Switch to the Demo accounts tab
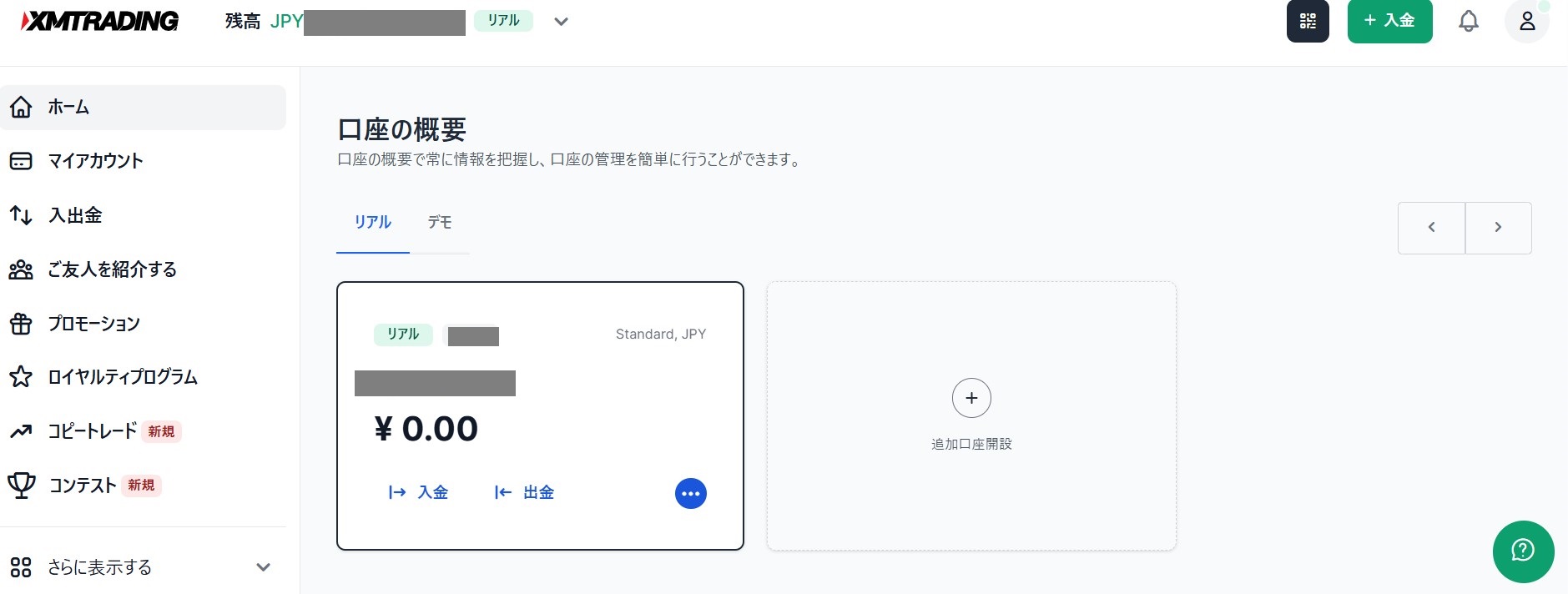The width and height of the screenshot is (1568, 594). coord(440,223)
